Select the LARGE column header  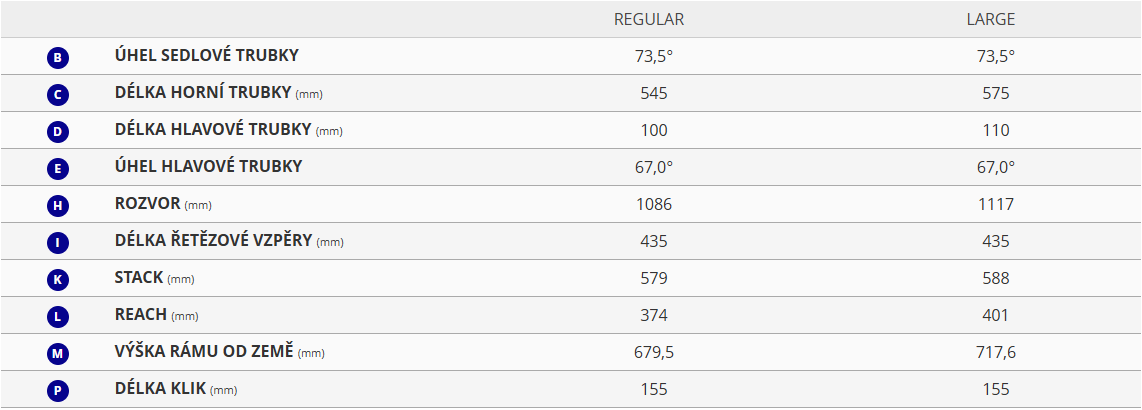point(991,20)
